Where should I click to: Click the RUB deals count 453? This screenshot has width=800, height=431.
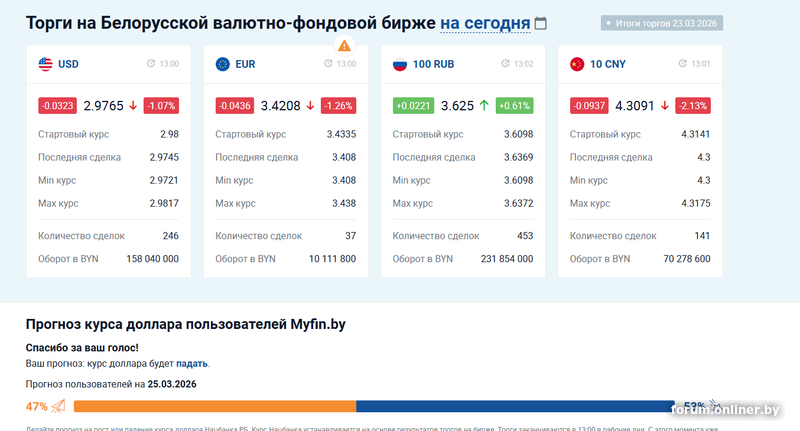pos(525,236)
